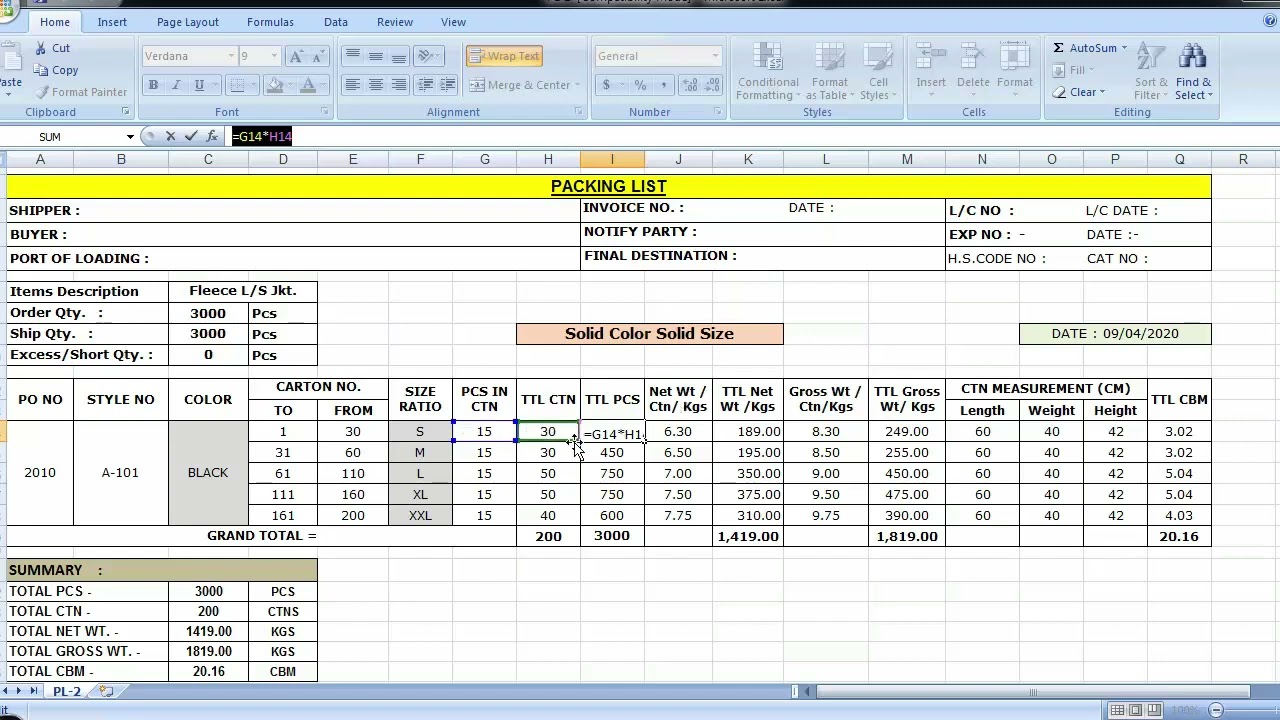Open the Alignment dialog launcher
This screenshot has height=720, width=1280.
578,112
